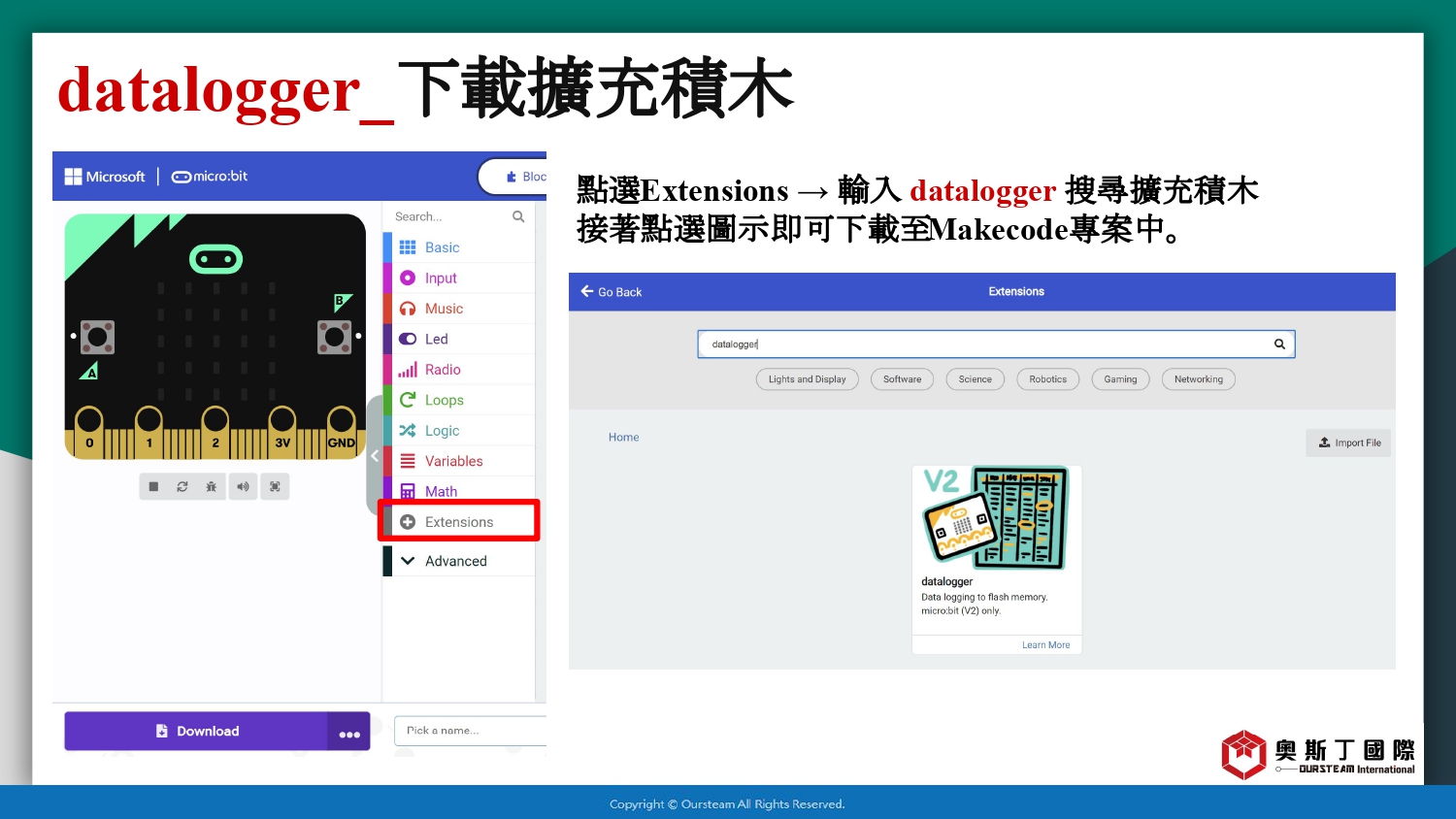Click Extensions in the toolbox
The width and height of the screenshot is (1456, 819).
(459, 522)
